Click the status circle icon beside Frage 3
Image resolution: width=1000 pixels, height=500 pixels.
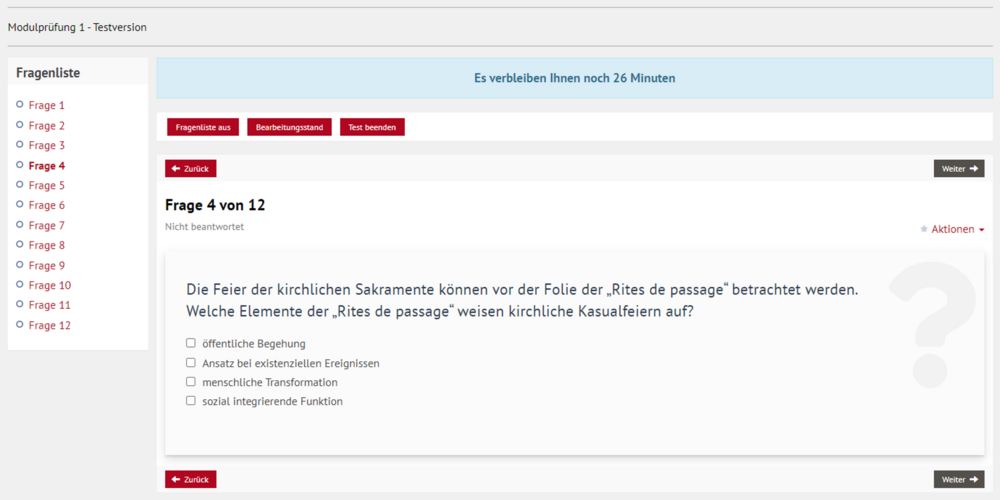click(20, 144)
